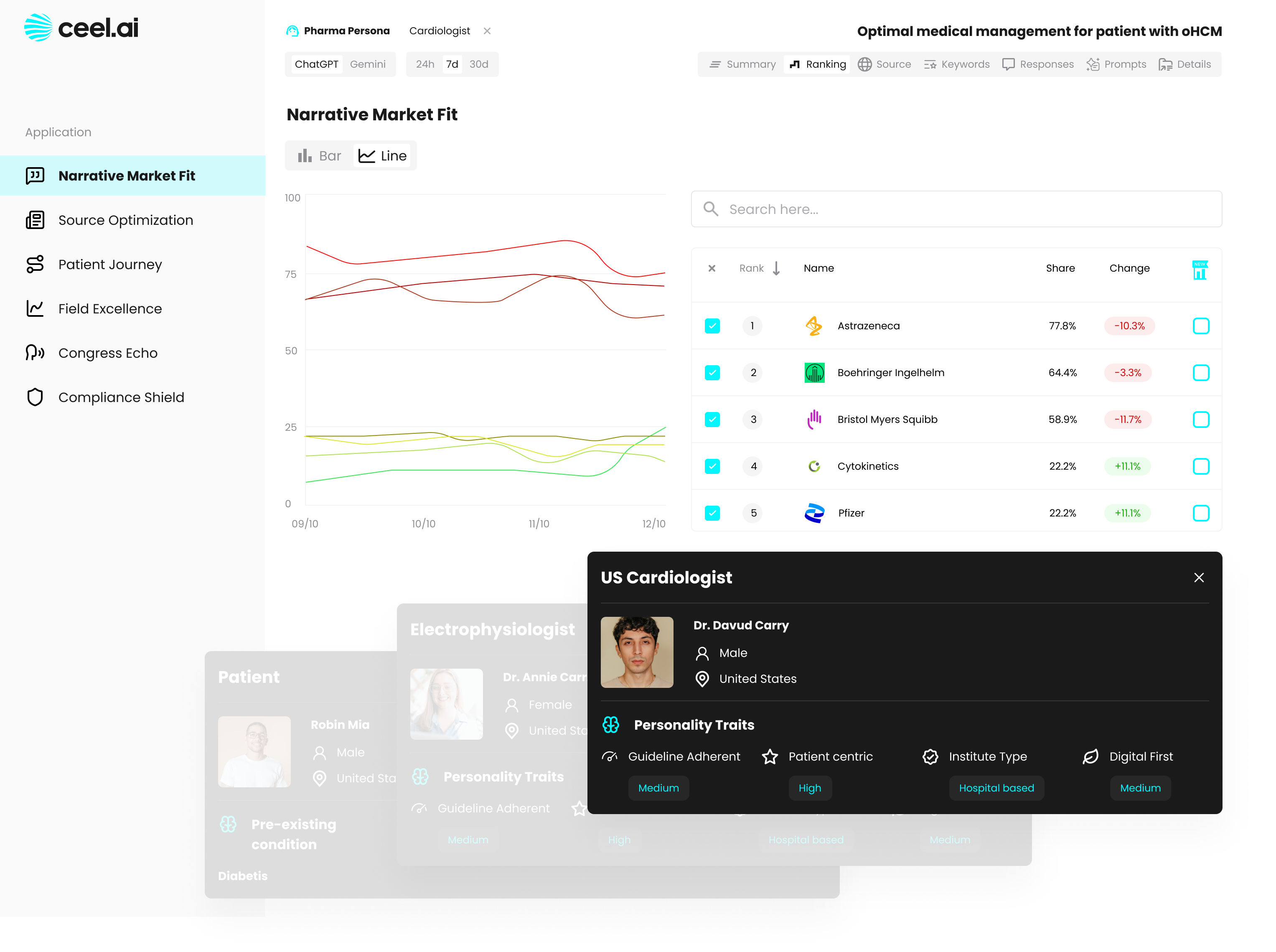The width and height of the screenshot is (1276, 952).
Task: Click the Astrazeneca logo icon
Action: [x=813, y=326]
